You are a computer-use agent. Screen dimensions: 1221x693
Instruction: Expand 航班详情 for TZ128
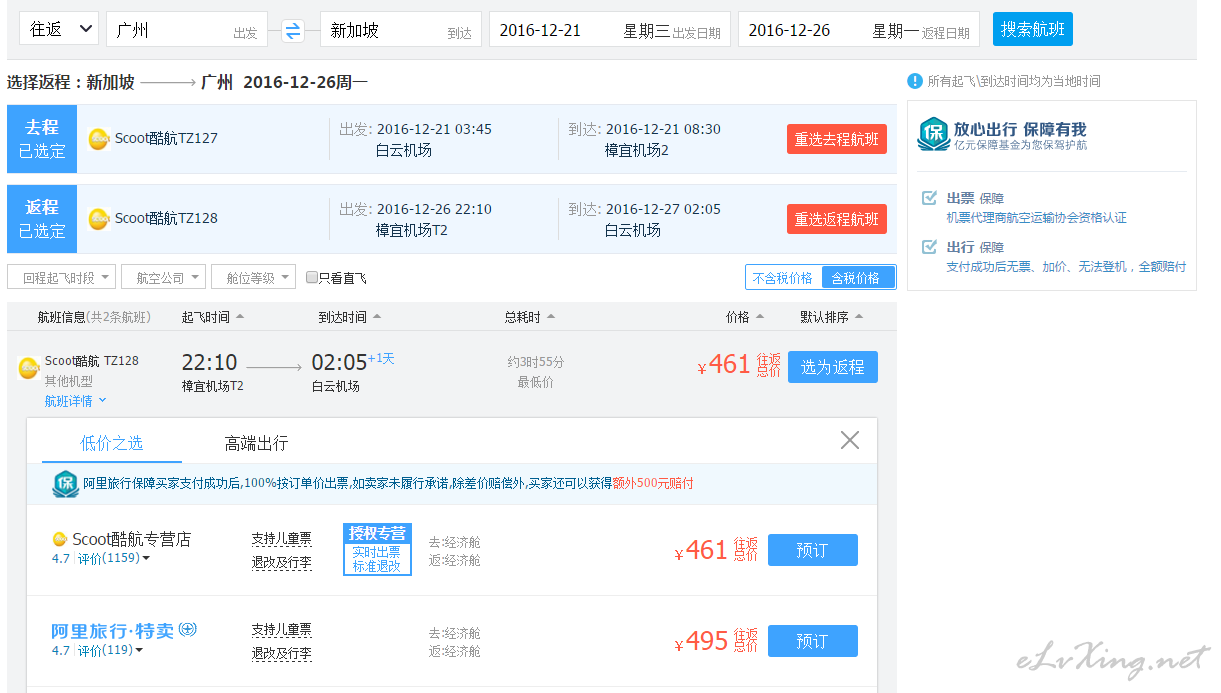click(x=75, y=401)
